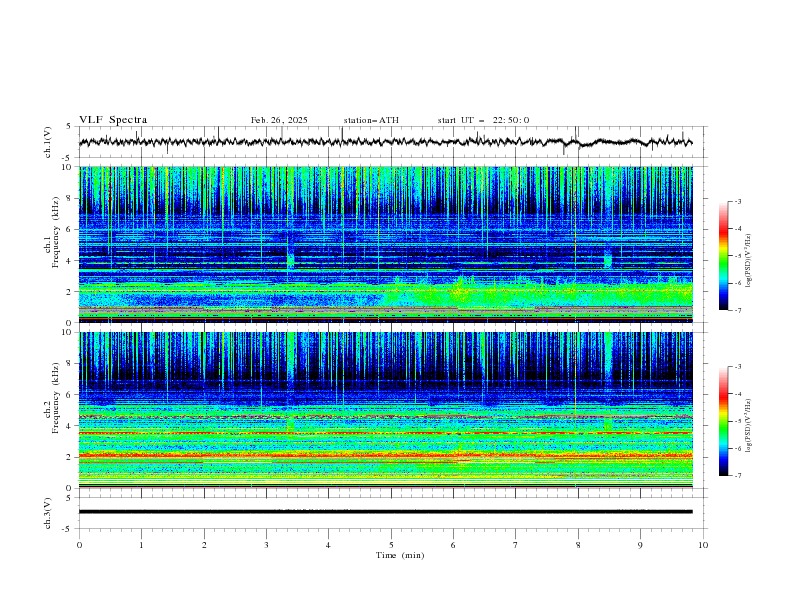
Task: Click the "-5" tick on ch.3(V) axis
Action: pos(68,529)
